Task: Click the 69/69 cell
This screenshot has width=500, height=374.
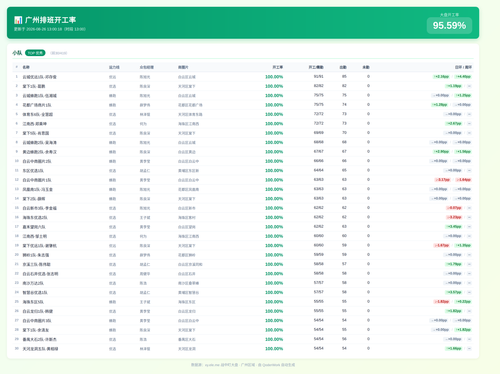Action: pyautogui.click(x=318, y=133)
